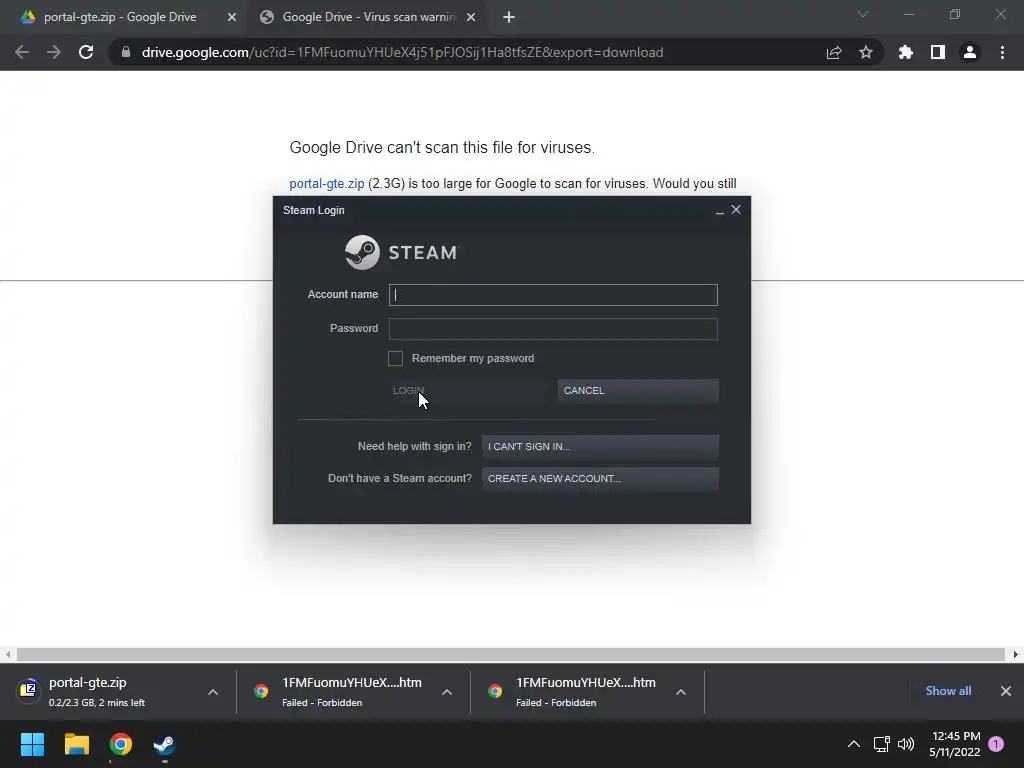Click the volume icon in the system tray
The height and width of the screenshot is (768, 1024).
pos(906,744)
